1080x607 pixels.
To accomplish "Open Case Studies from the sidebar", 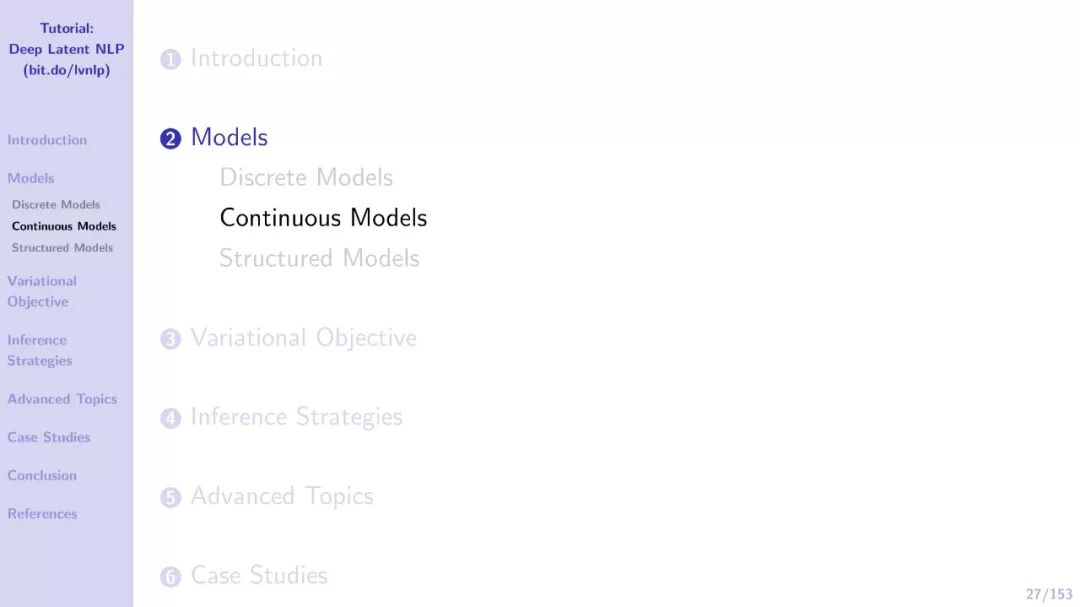I will tap(48, 438).
